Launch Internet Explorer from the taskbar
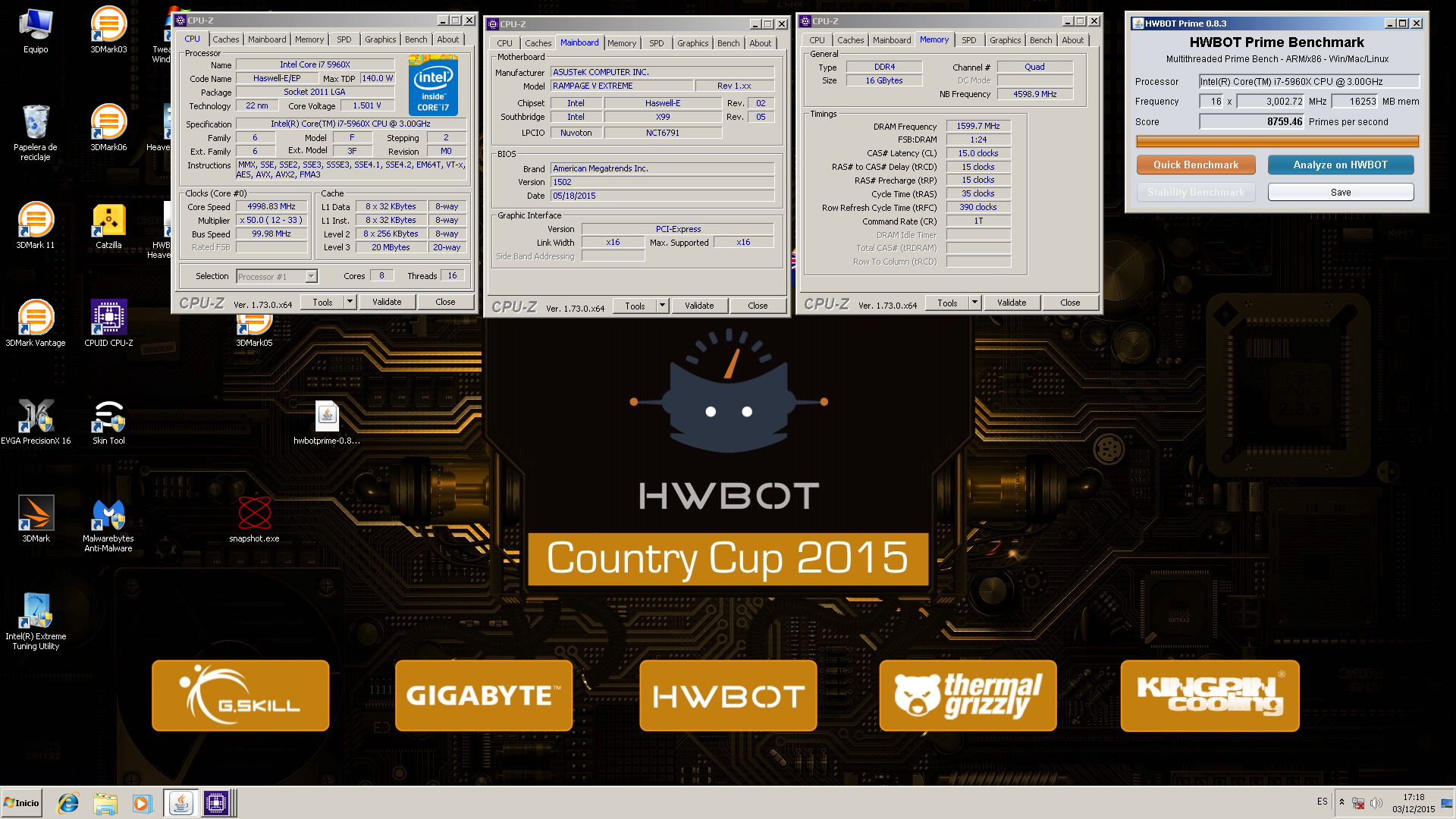 point(68,803)
